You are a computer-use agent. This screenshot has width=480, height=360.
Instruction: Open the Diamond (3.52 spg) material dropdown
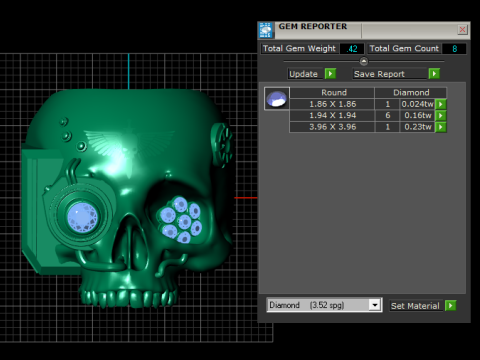pyautogui.click(x=324, y=305)
